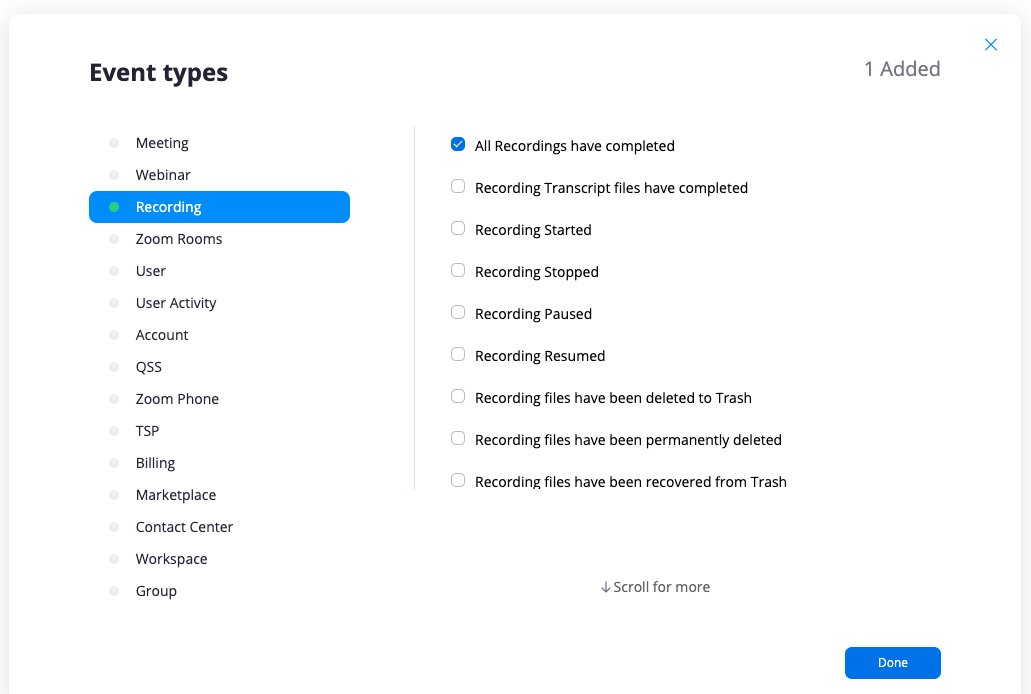1031x694 pixels.
Task: Select the Marketplace category
Action: [176, 495]
